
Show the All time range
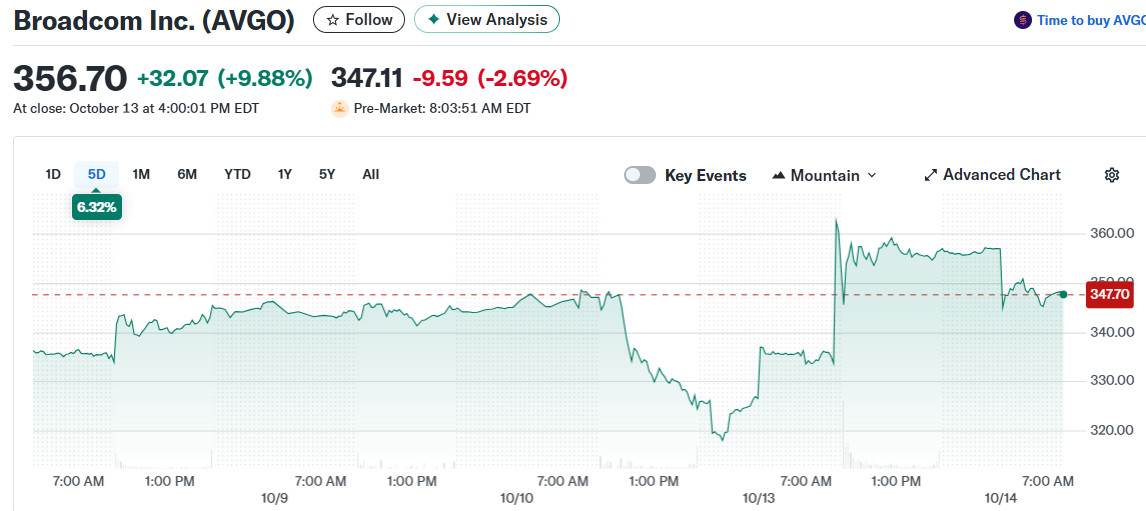coord(371,174)
